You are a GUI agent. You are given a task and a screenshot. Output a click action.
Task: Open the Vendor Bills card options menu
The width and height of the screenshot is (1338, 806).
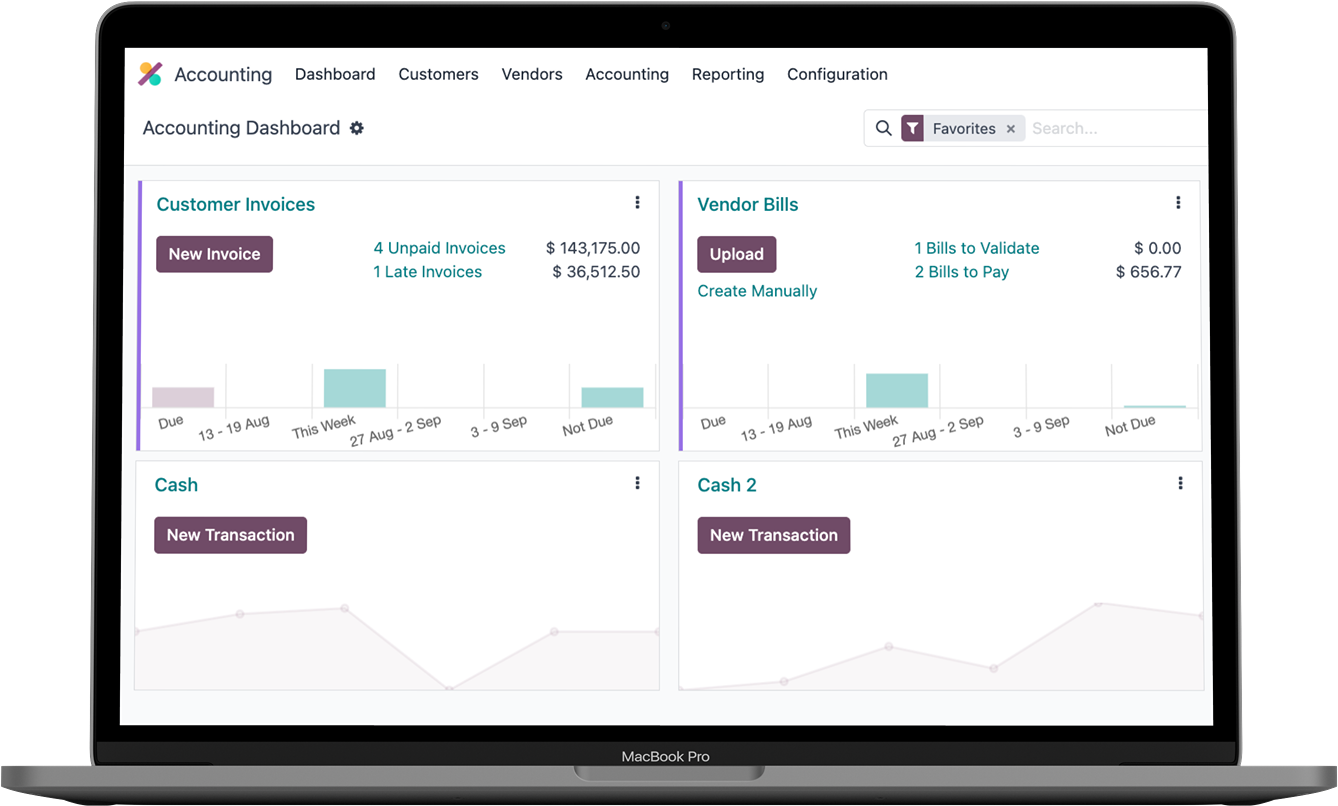tap(1180, 202)
